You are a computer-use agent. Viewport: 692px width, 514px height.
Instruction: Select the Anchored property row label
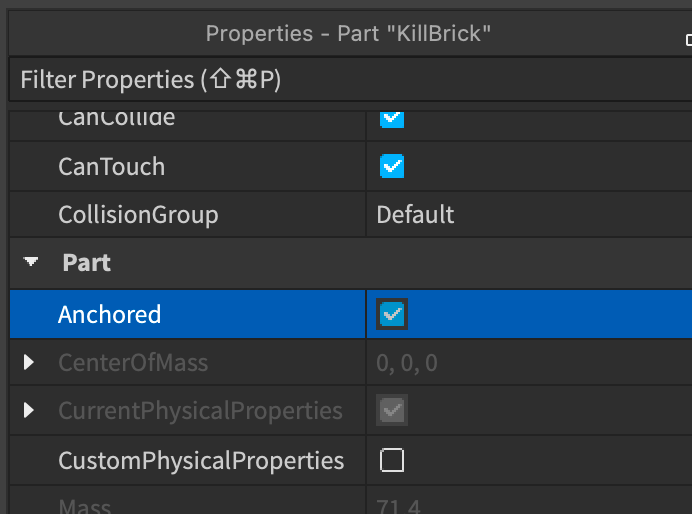tap(109, 314)
